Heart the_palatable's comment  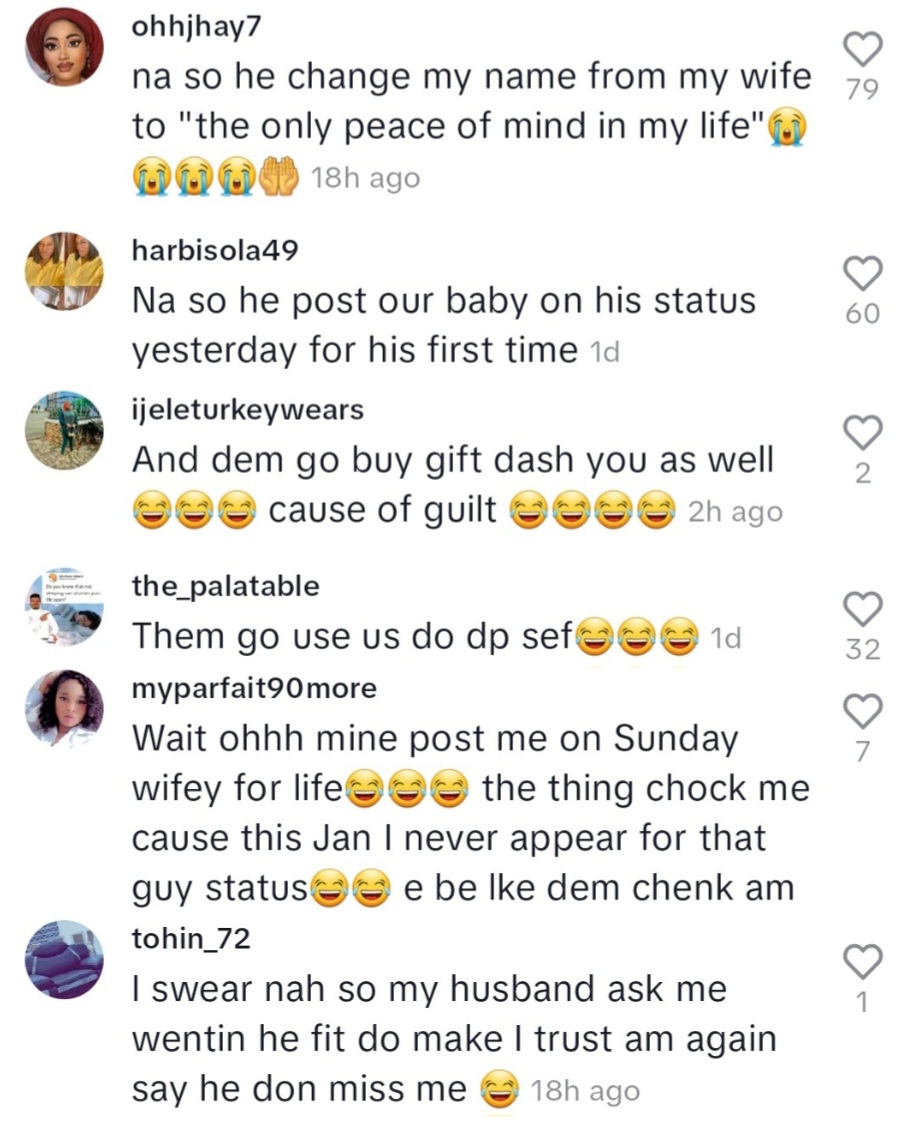862,609
